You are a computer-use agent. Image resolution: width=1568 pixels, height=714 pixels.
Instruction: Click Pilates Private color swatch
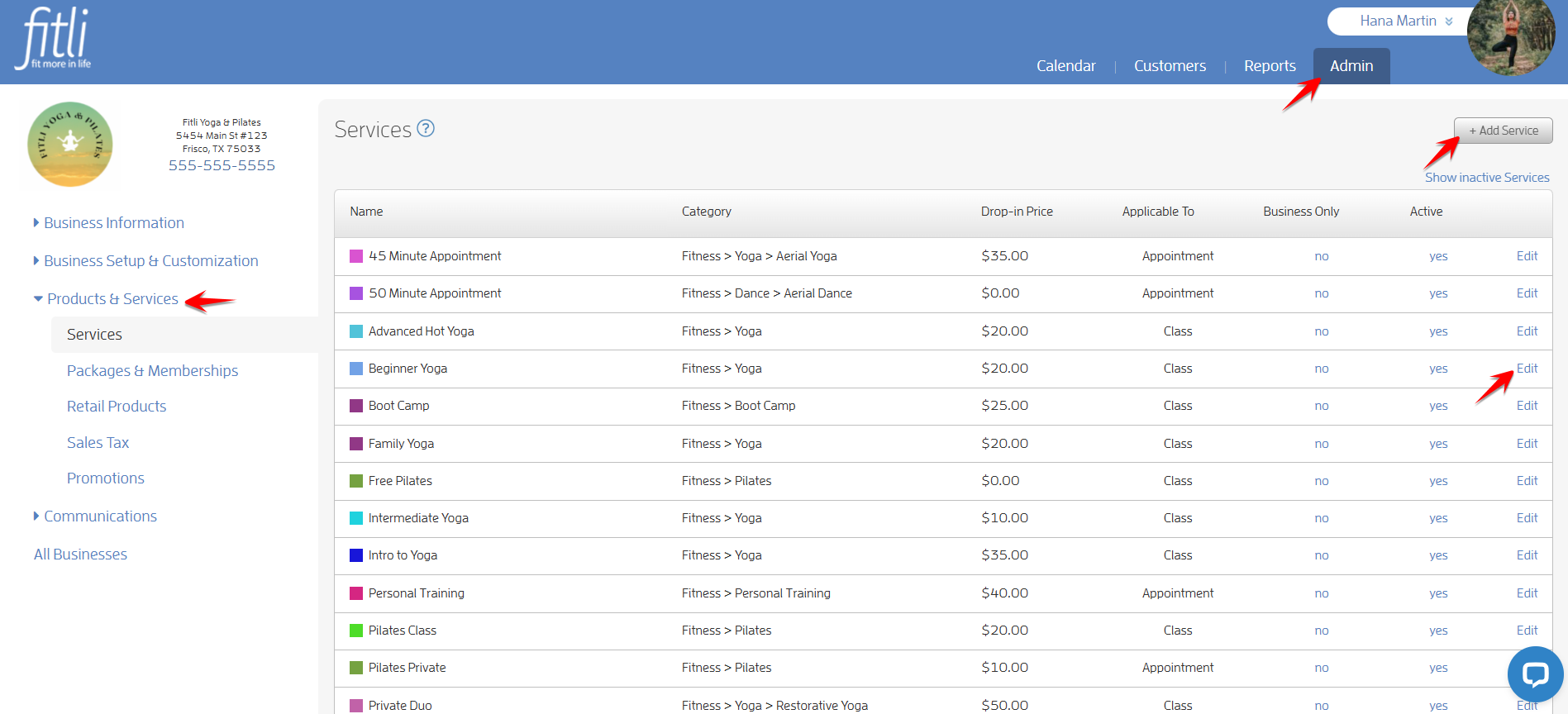[x=356, y=668]
